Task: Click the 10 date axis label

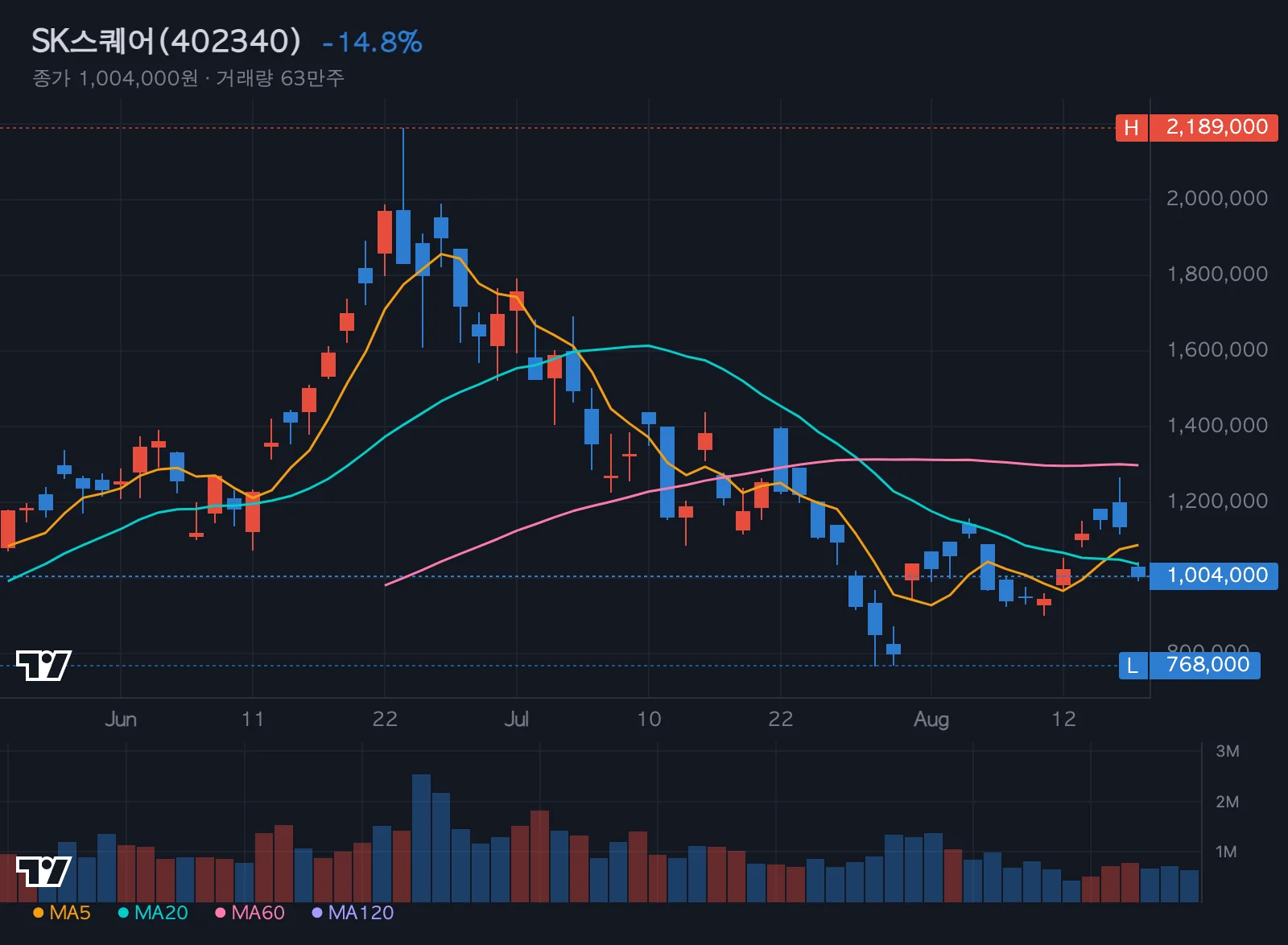Action: pyautogui.click(x=649, y=720)
